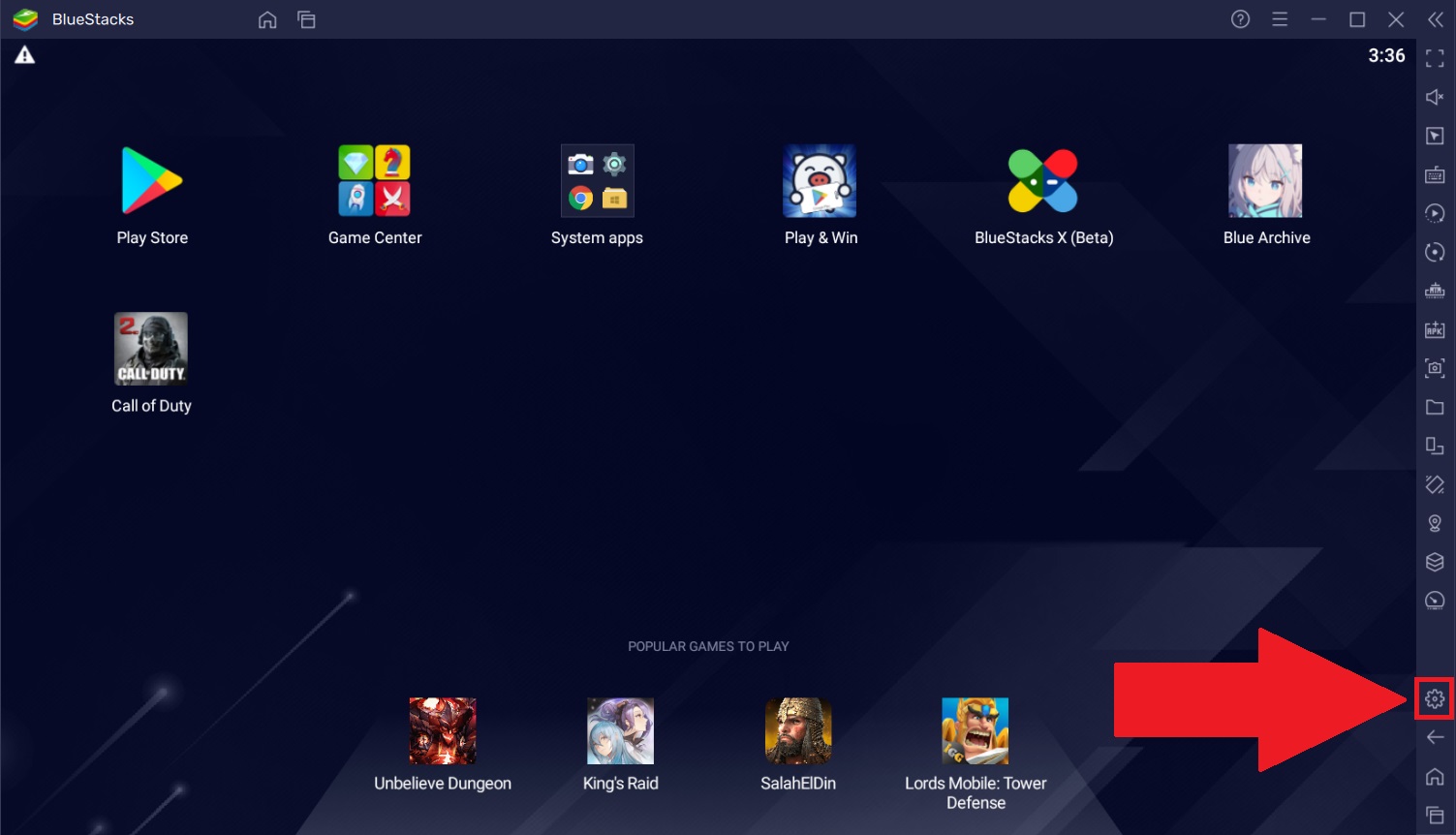The image size is (1456, 835).
Task: Open the Set location sidebar icon
Action: click(x=1435, y=523)
